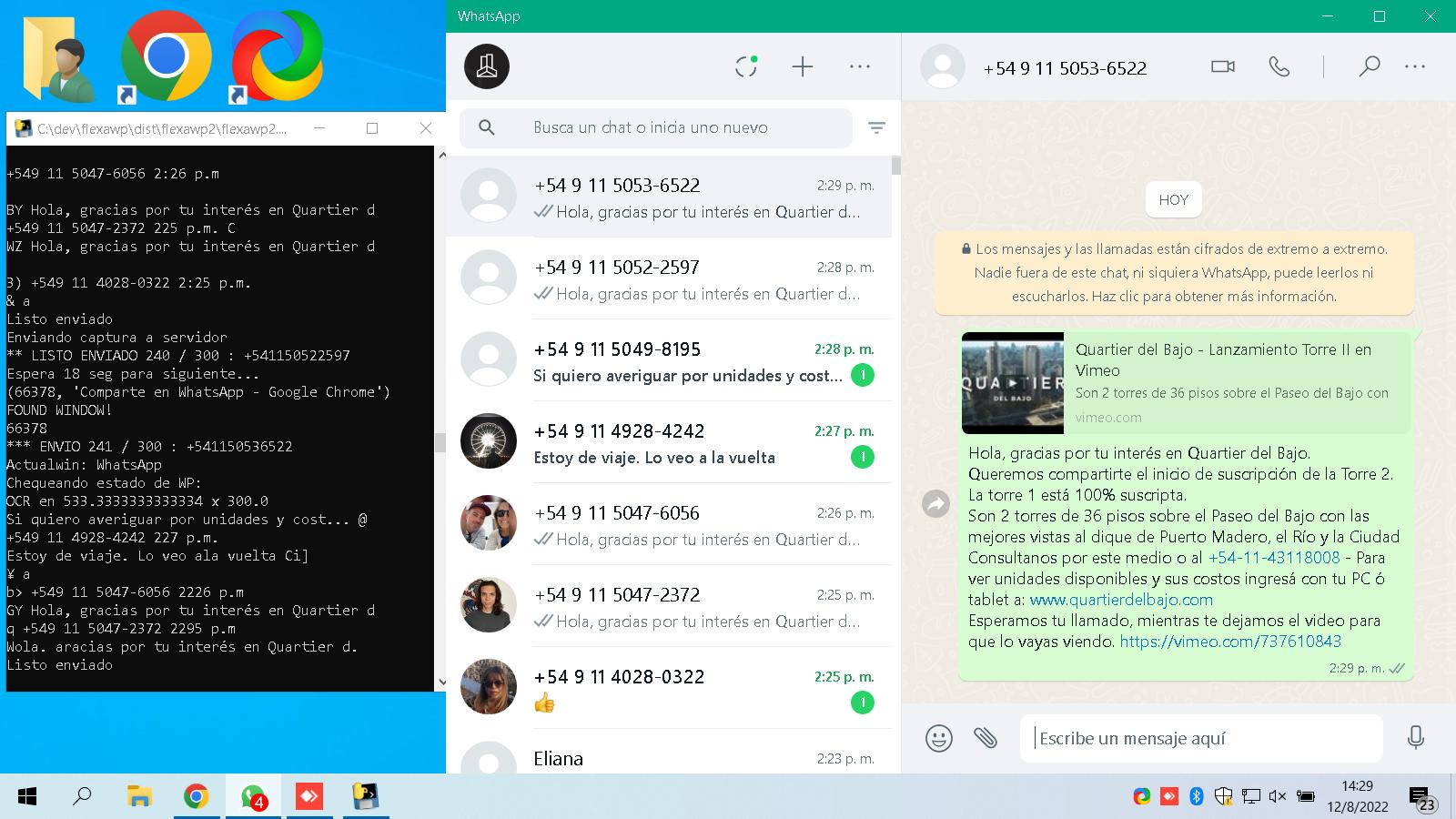Click the 'HOY' date chip
Screen dimensions: 1456x819
1174,200
